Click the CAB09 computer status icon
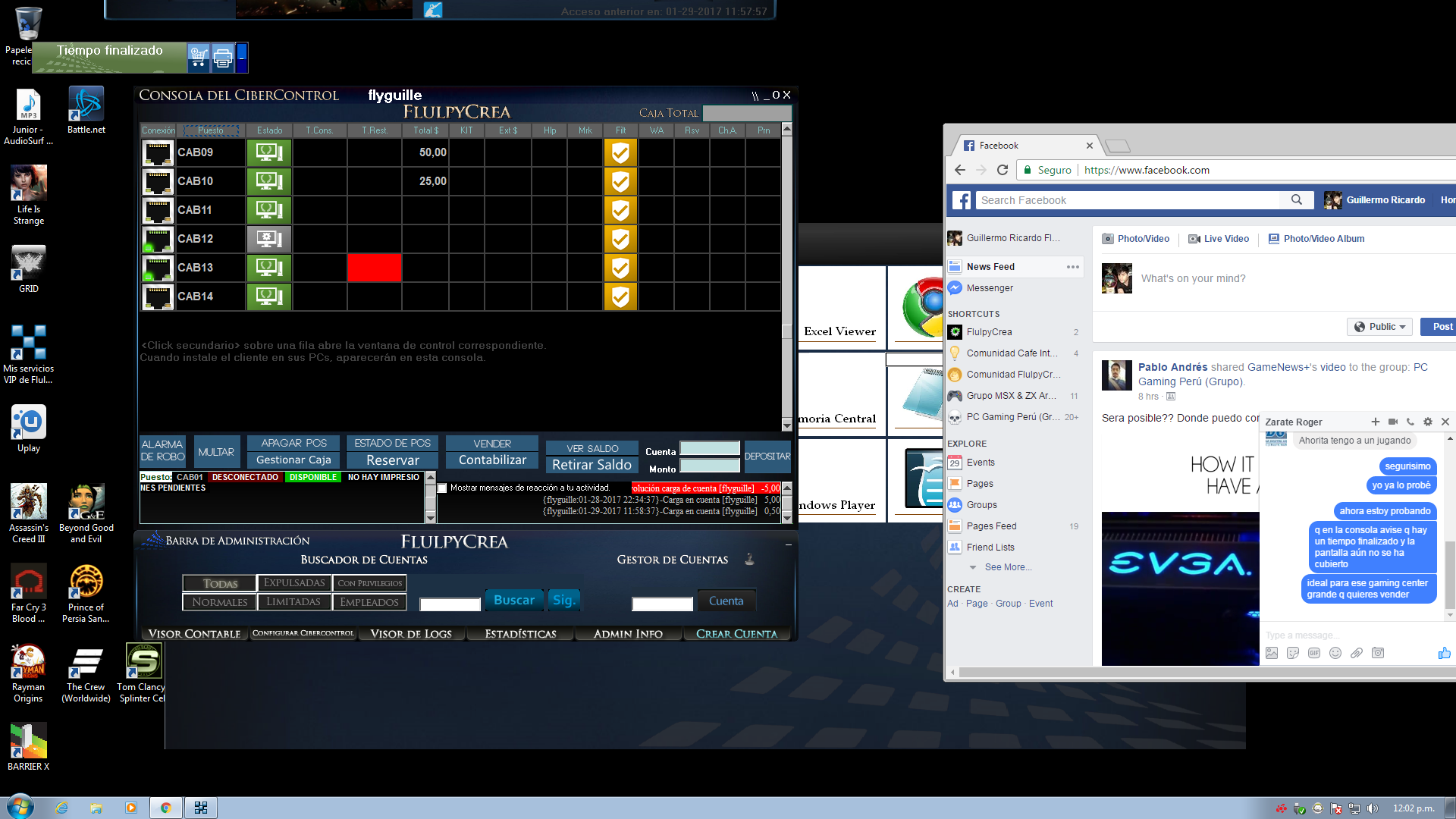1456x819 pixels. (268, 152)
